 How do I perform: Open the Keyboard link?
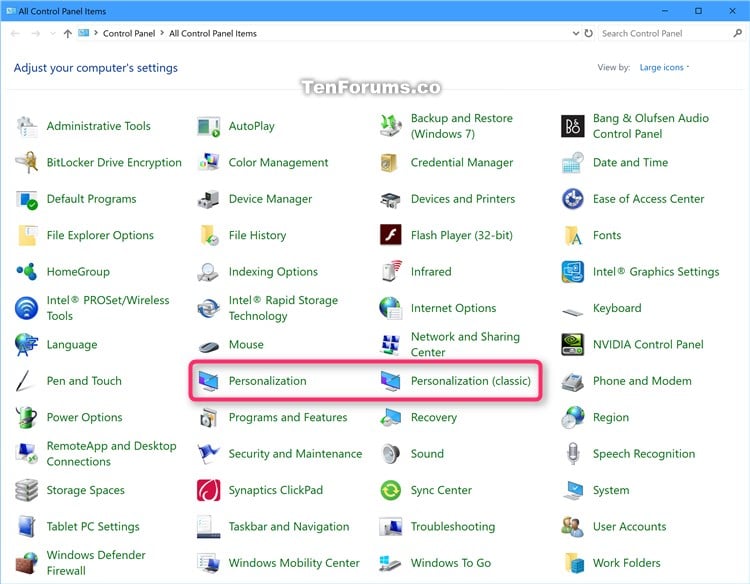617,308
